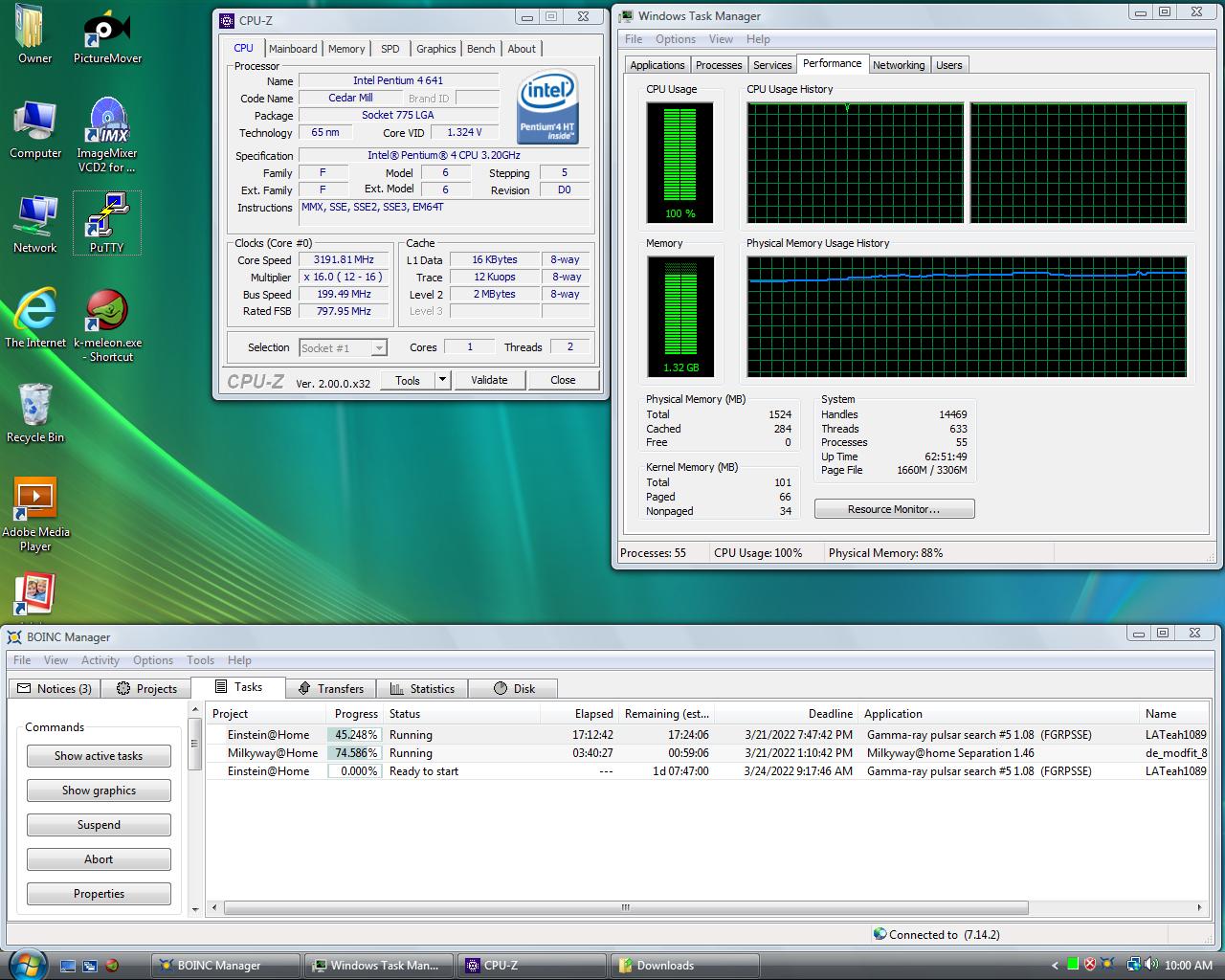This screenshot has width=1225, height=980.
Task: Switch to SPD tab in CPU-Z
Action: click(x=390, y=49)
